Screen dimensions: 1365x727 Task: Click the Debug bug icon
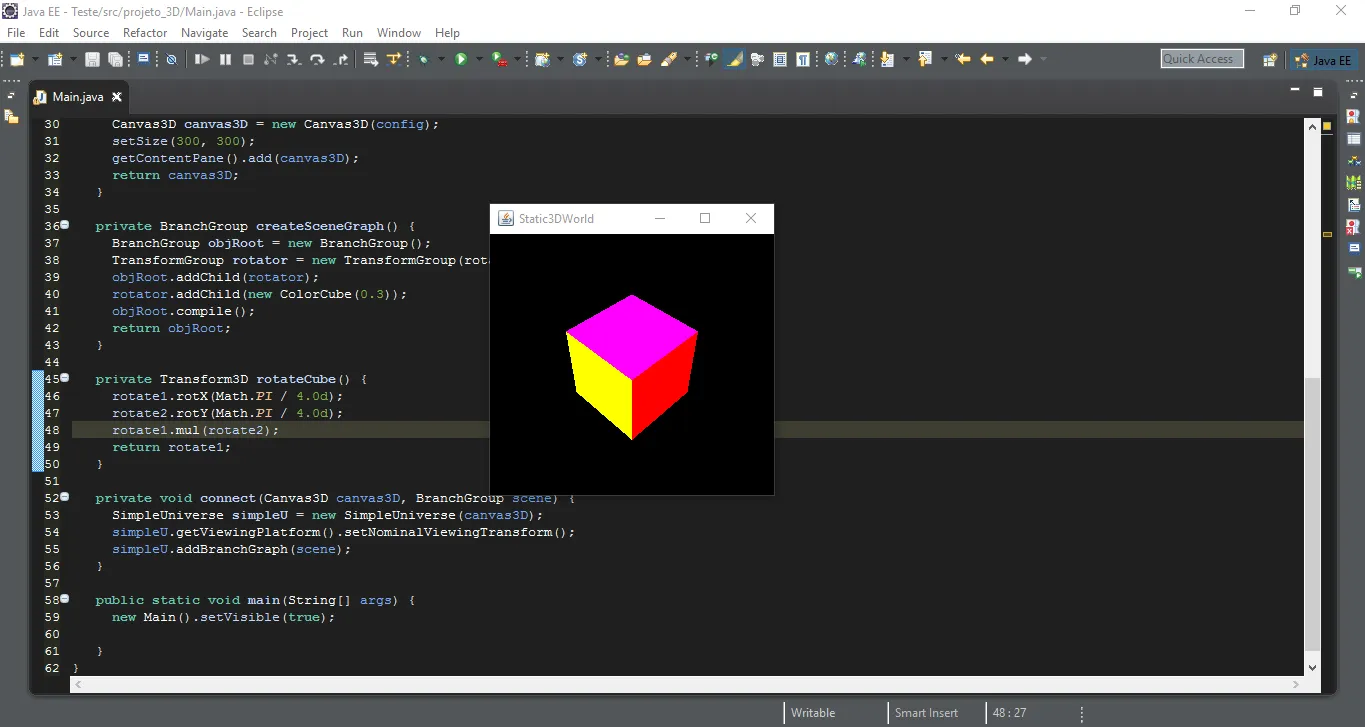(x=423, y=60)
